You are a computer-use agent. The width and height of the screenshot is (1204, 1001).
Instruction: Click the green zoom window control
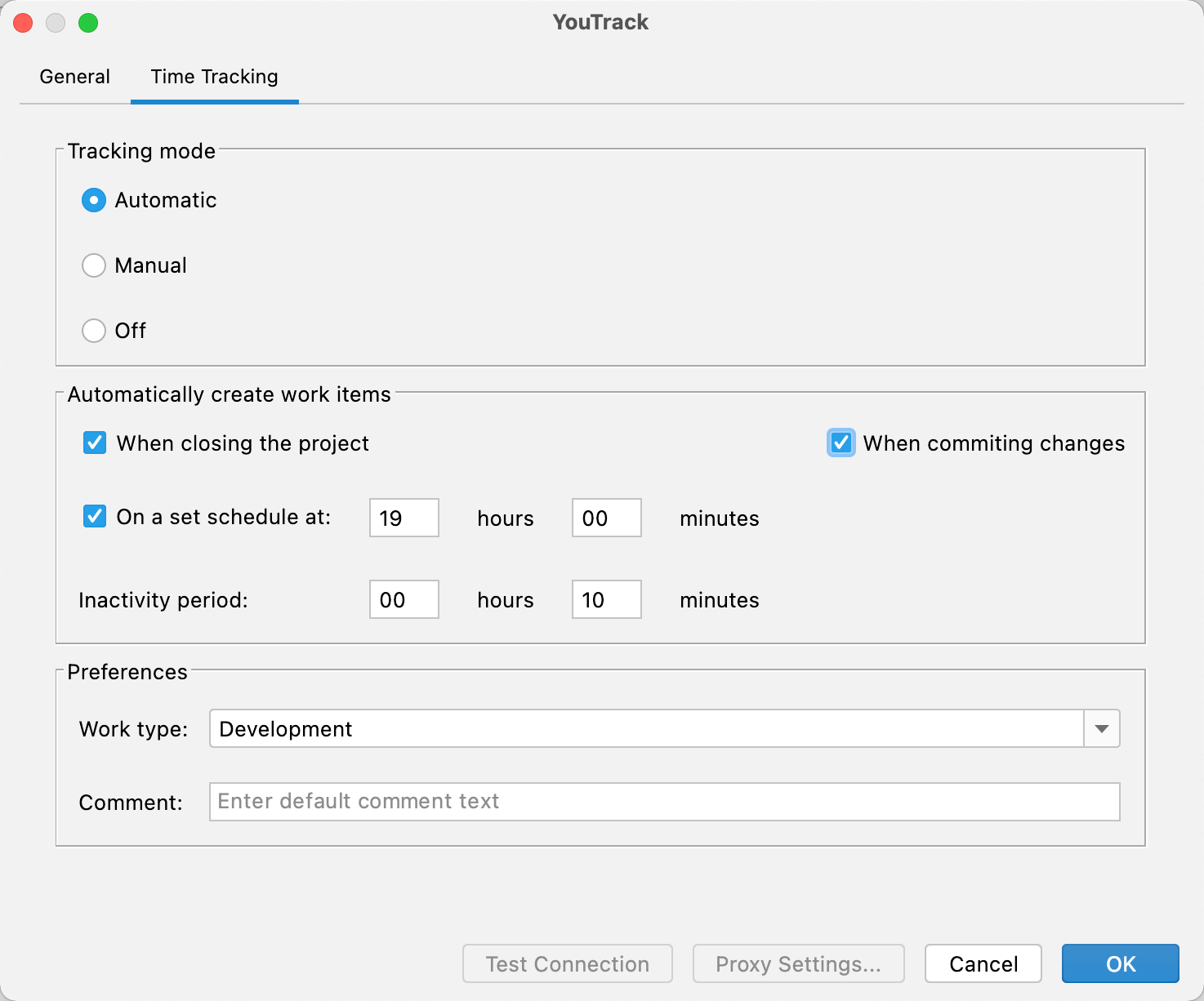coord(90,23)
